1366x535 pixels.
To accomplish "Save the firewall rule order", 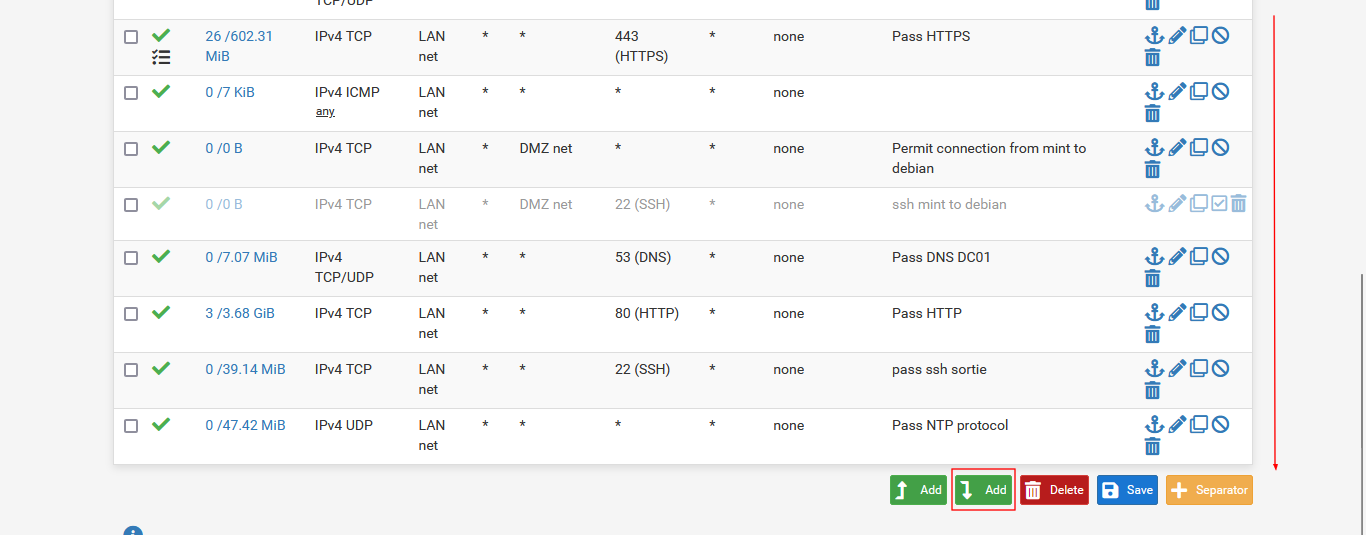I will tap(1127, 490).
